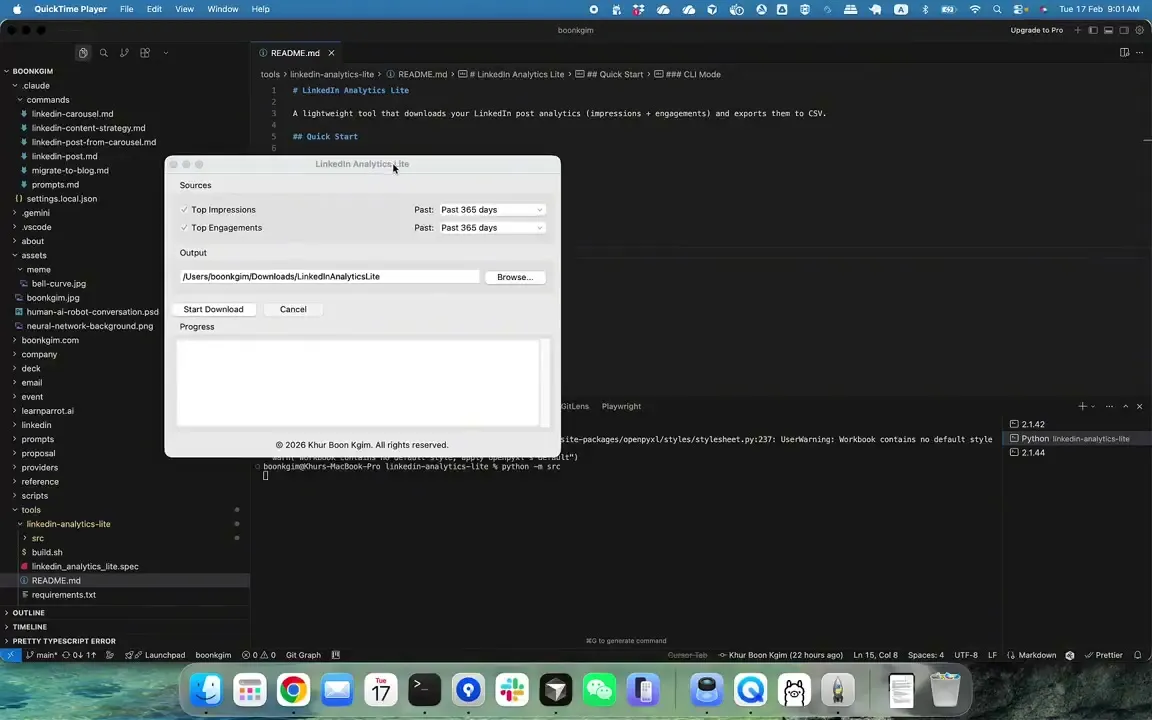
Task: Open the Edit menu
Action: coord(154,9)
